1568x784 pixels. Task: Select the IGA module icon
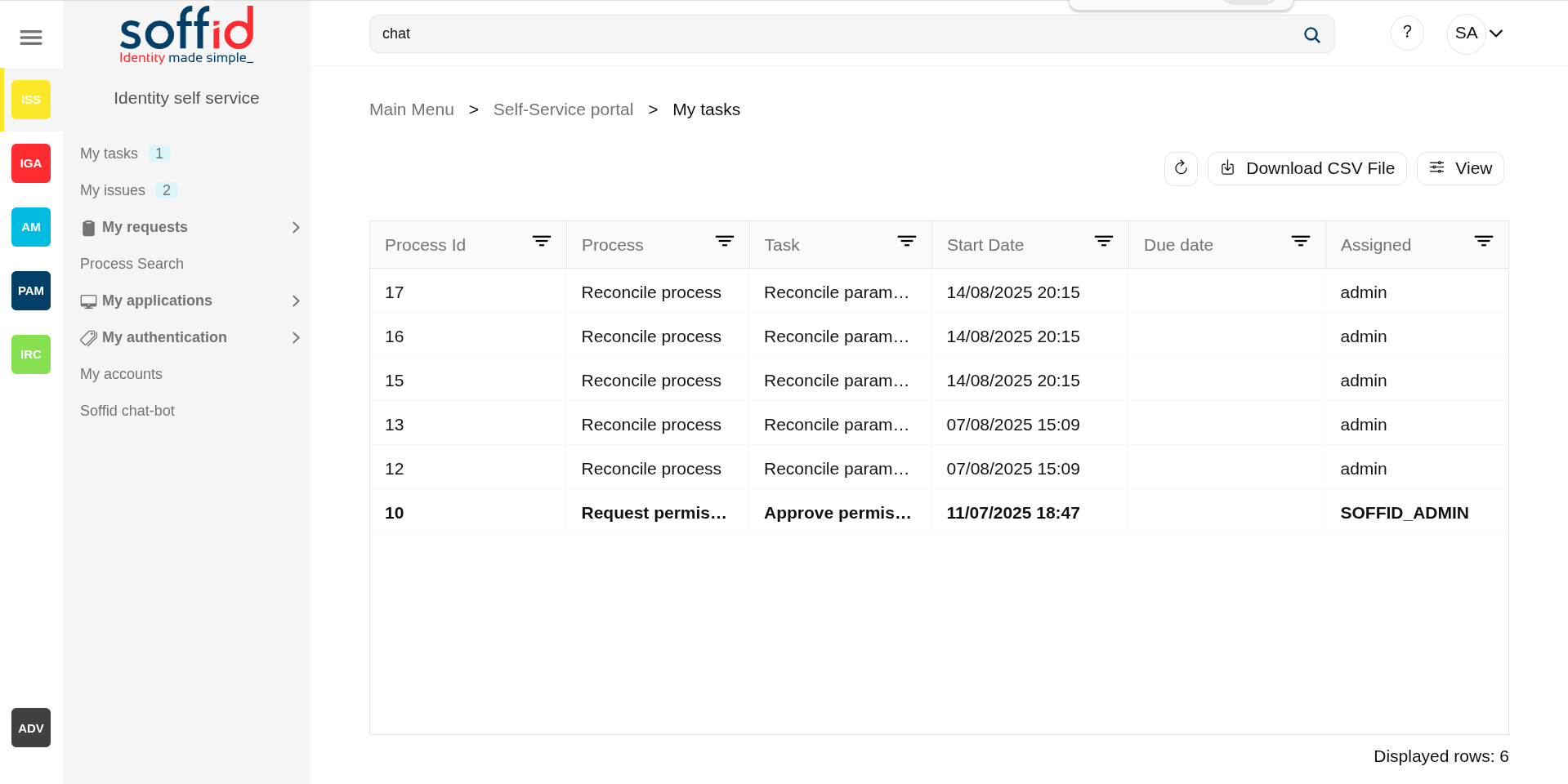[31, 163]
